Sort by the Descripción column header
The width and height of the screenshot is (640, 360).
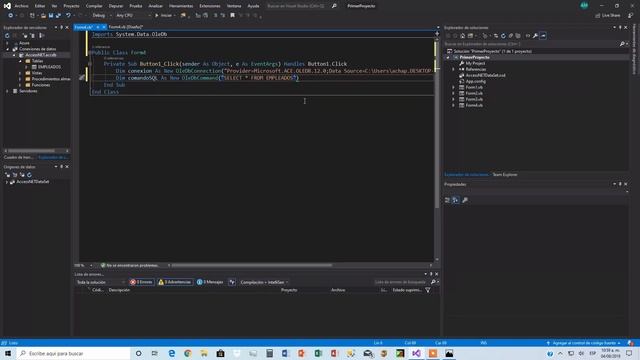pos(119,290)
